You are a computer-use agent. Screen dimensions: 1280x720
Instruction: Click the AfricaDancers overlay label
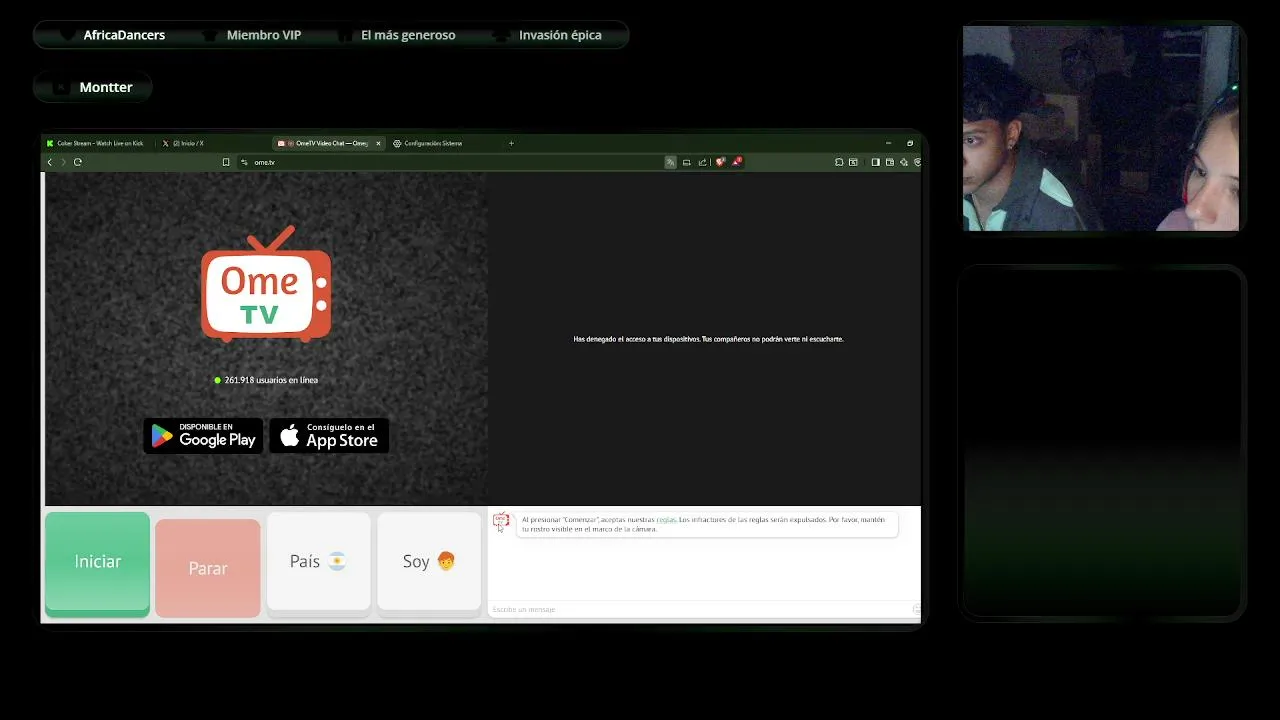tap(124, 35)
